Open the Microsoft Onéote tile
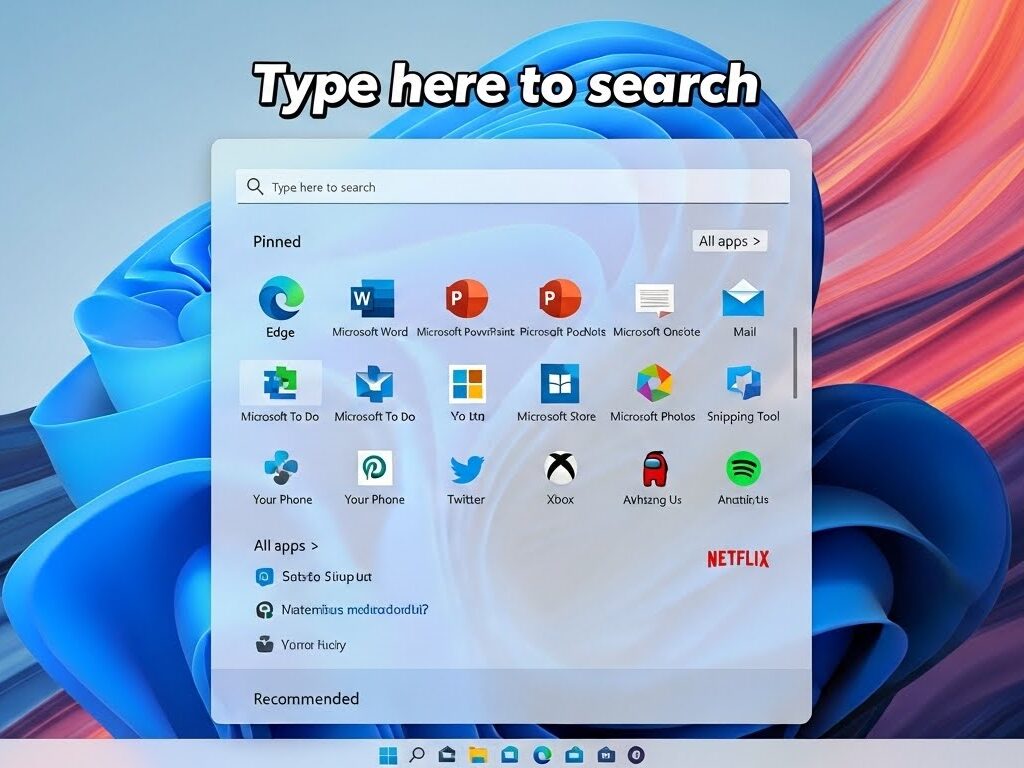This screenshot has height=768, width=1024. pyautogui.click(x=656, y=308)
